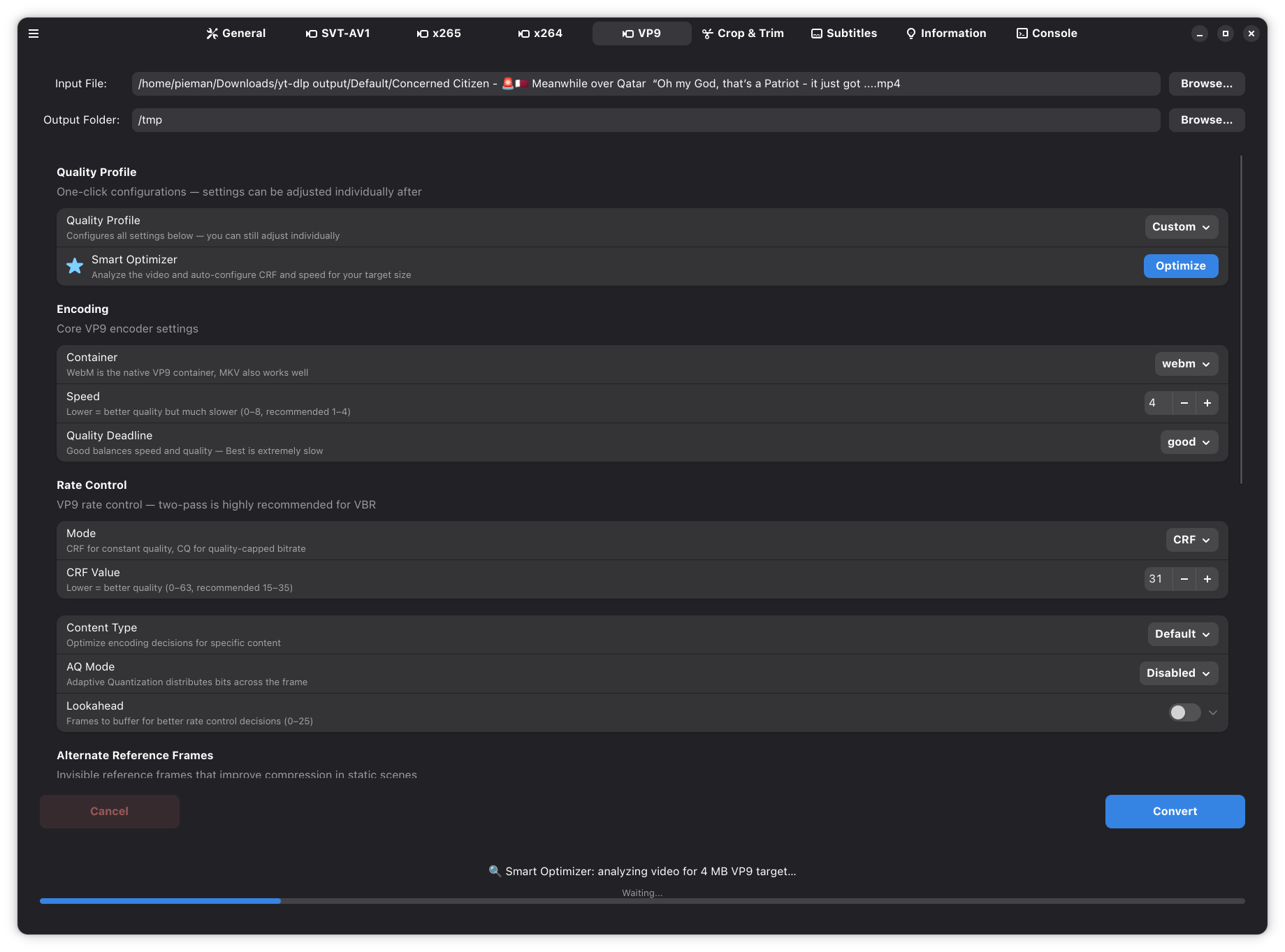This screenshot has height=952, width=1285.
Task: Expand the Lookahead row options
Action: pos(1213,712)
